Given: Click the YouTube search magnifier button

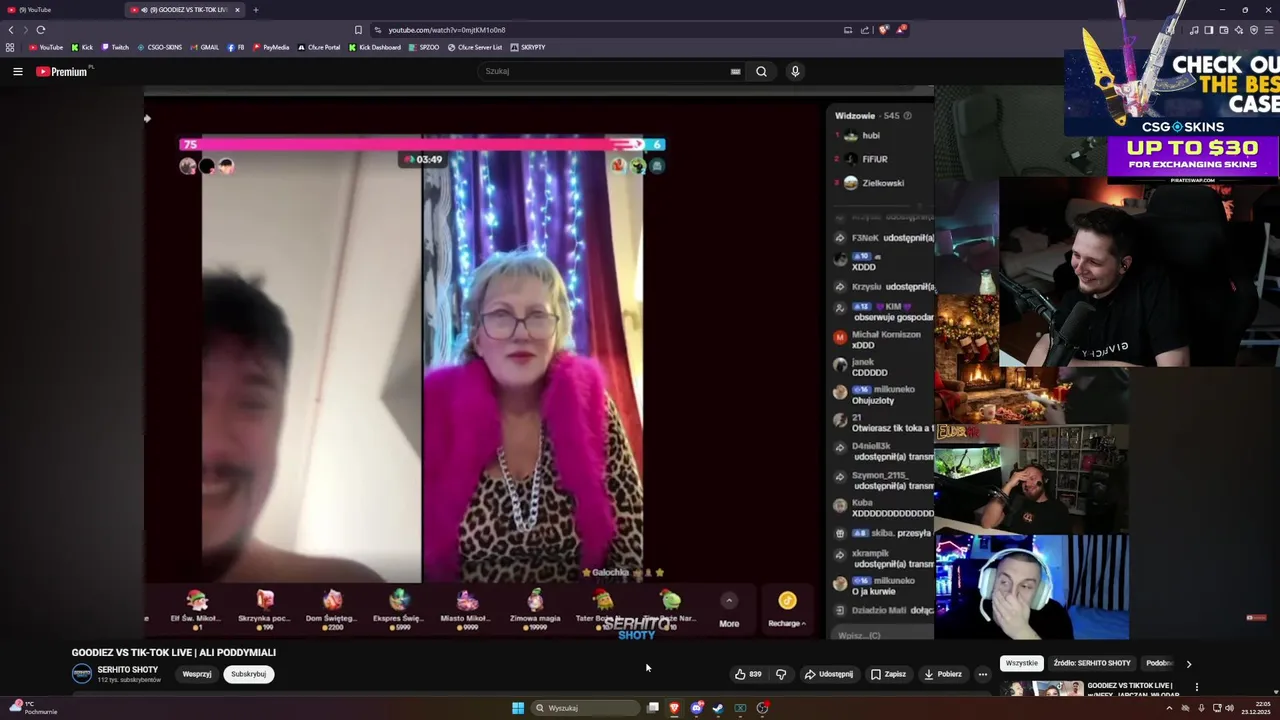Looking at the screenshot, I should click(761, 71).
